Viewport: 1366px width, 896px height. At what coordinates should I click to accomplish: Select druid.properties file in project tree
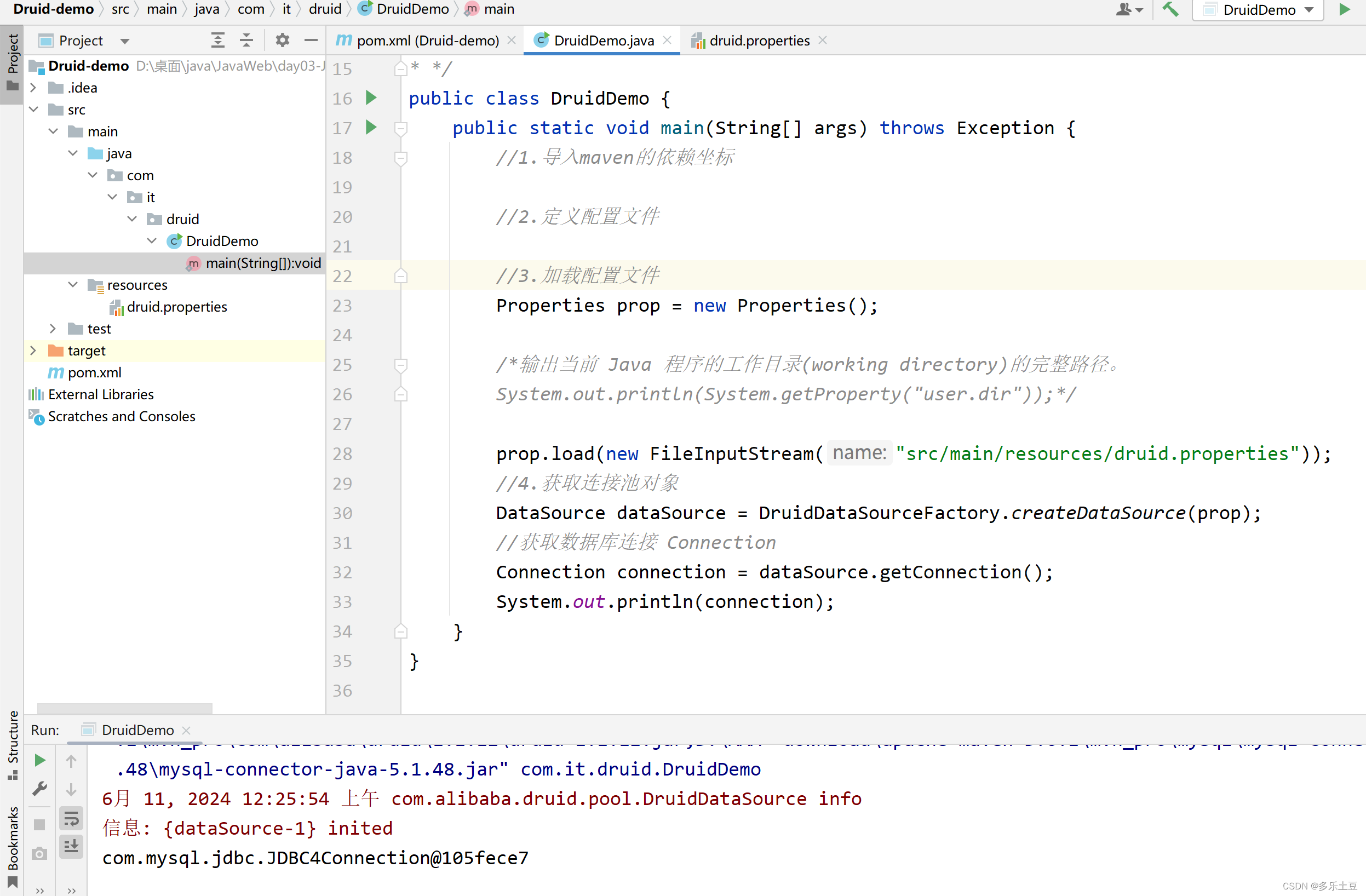pyautogui.click(x=176, y=307)
